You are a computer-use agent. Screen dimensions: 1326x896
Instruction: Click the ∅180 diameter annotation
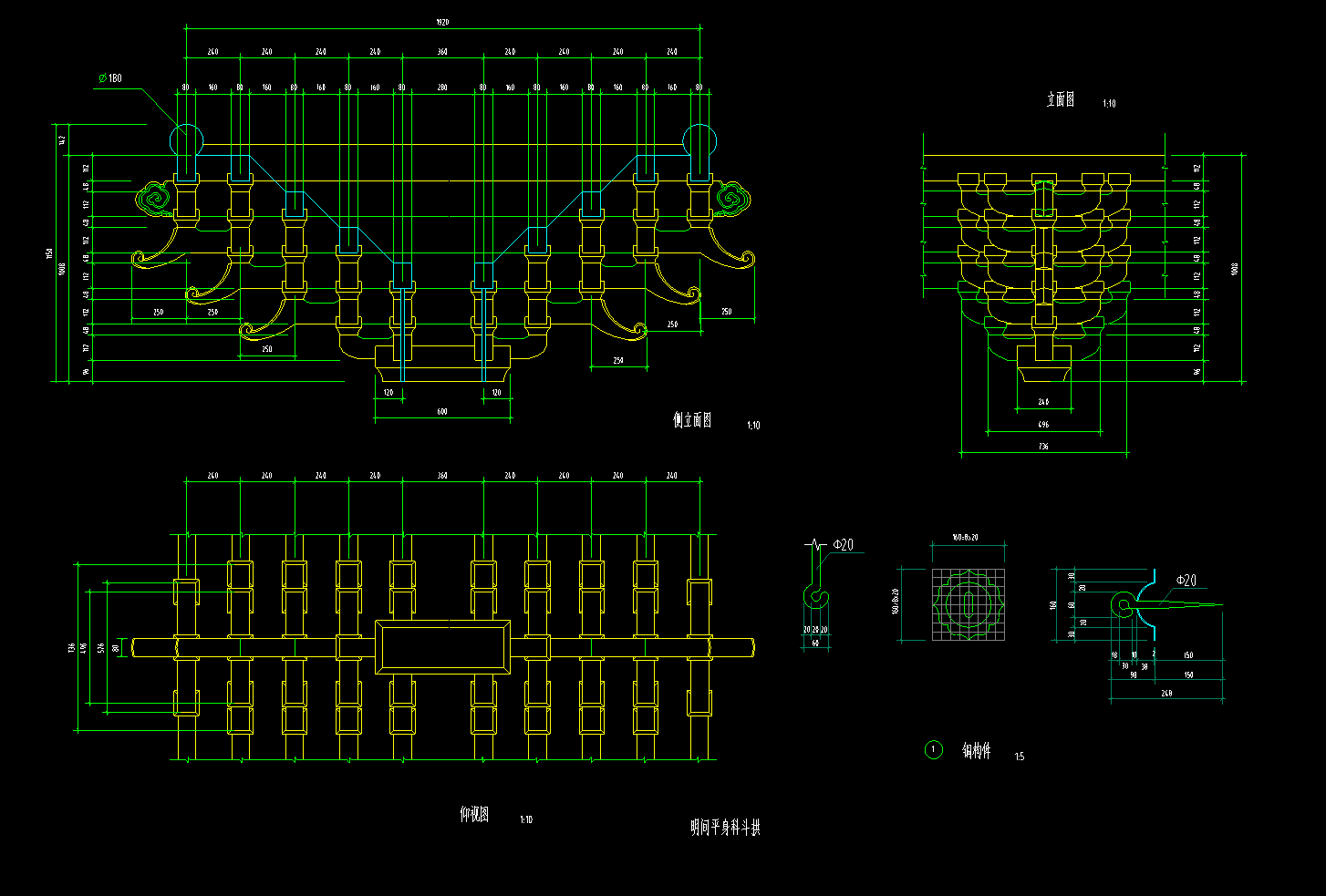tap(110, 78)
